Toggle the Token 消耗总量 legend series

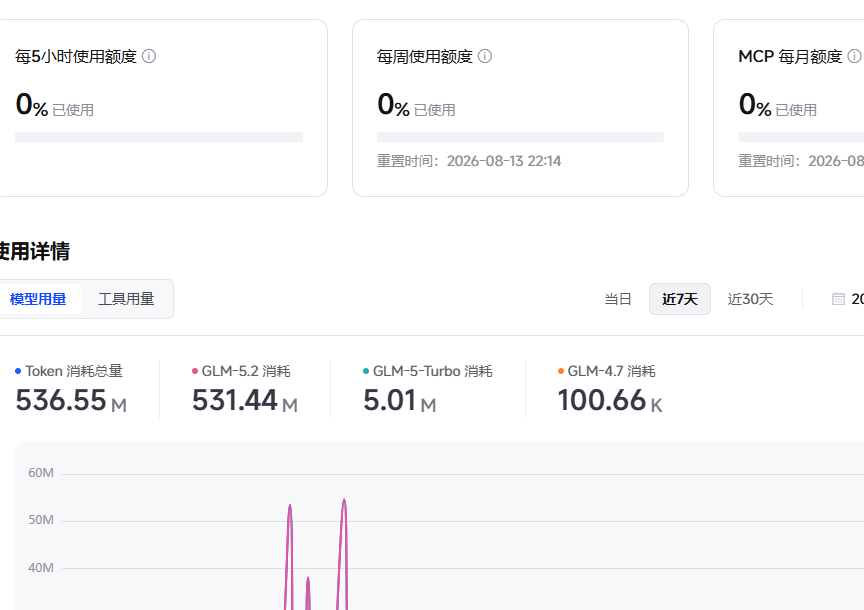pos(69,371)
